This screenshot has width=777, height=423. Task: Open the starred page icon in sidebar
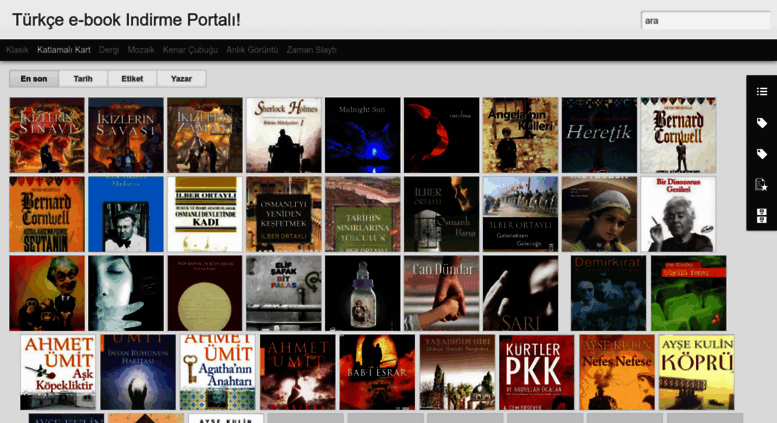point(761,184)
